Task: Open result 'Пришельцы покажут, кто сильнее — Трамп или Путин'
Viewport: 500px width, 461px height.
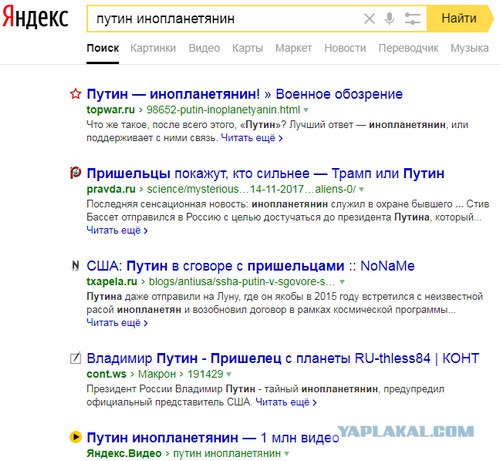Action: [x=265, y=173]
